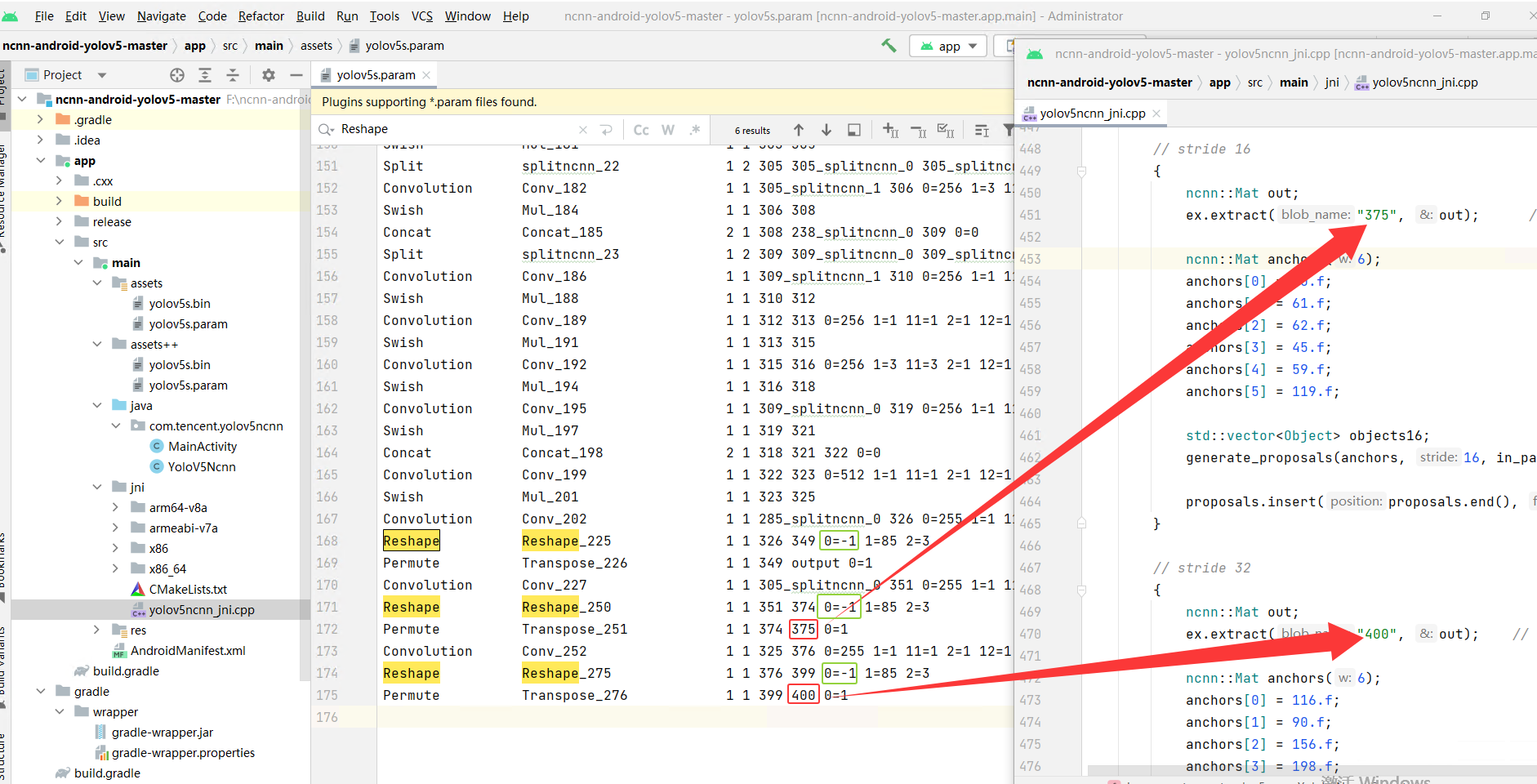Click the 'Plugins supporting *.param files found.' banner

430,102
